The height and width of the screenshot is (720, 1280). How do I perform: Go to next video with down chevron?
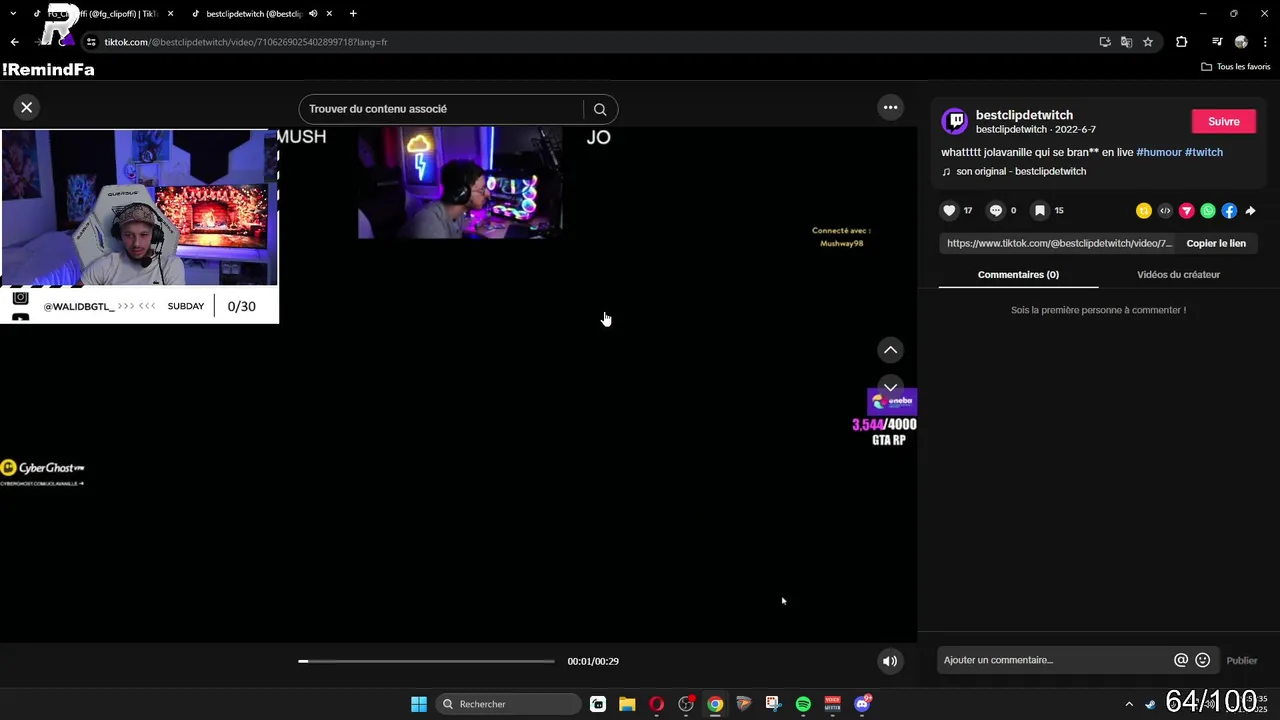click(x=890, y=387)
